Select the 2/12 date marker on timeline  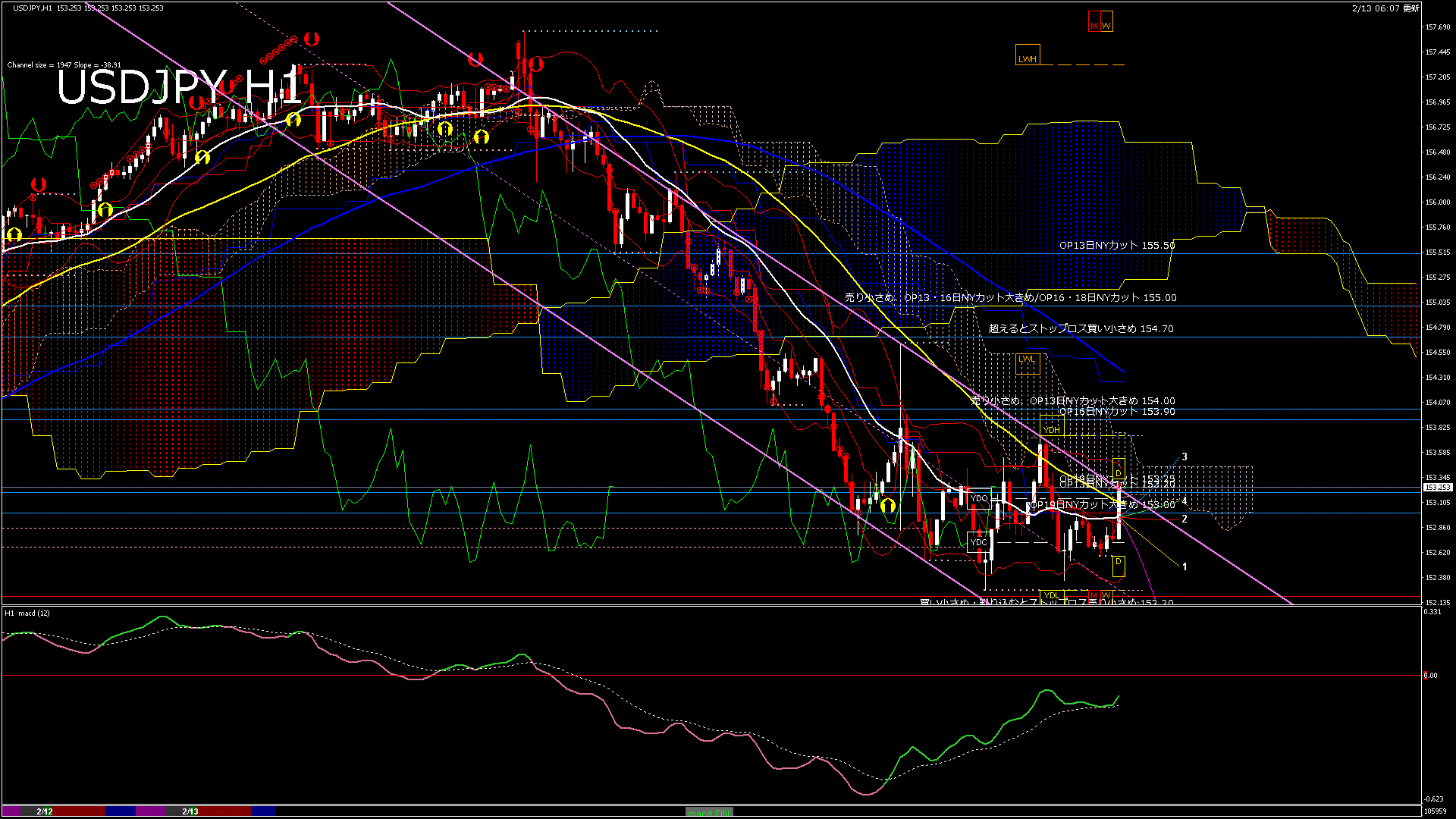[x=45, y=811]
